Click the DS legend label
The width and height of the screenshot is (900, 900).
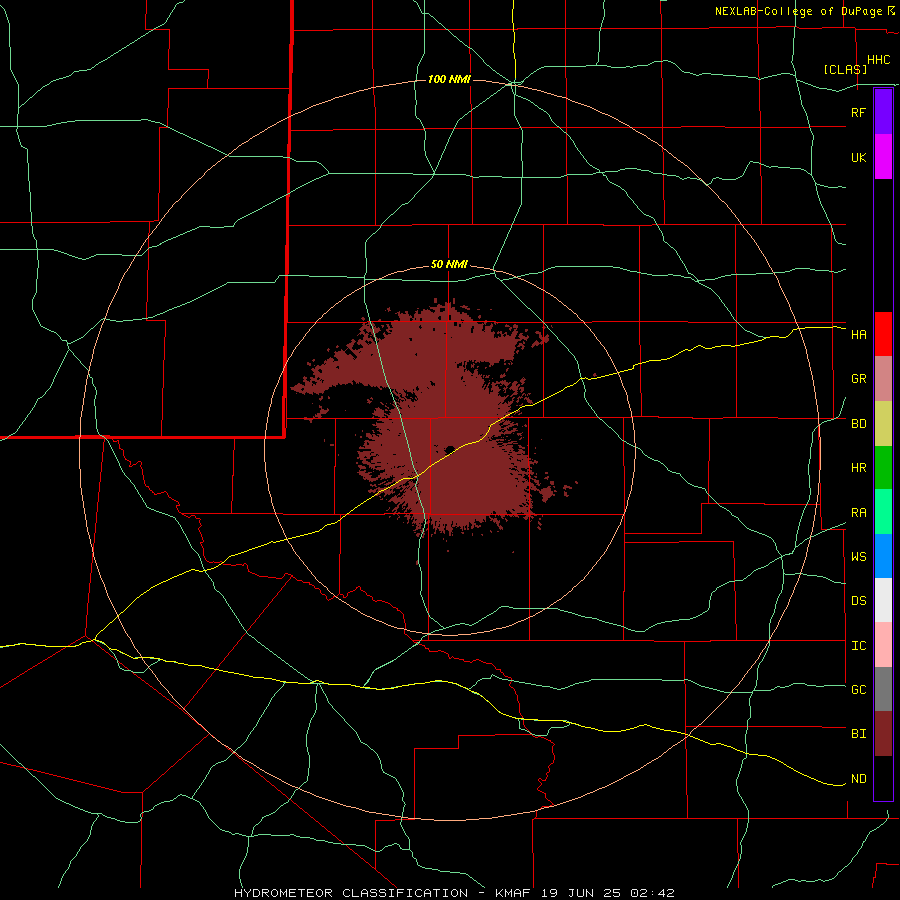(x=859, y=601)
